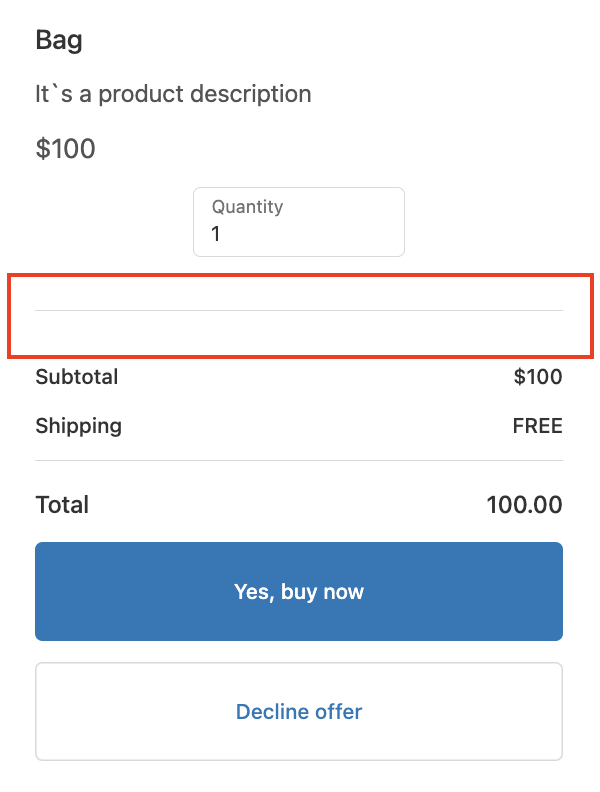Click the Quantity field label
The height and width of the screenshot is (792, 600).
[x=247, y=207]
